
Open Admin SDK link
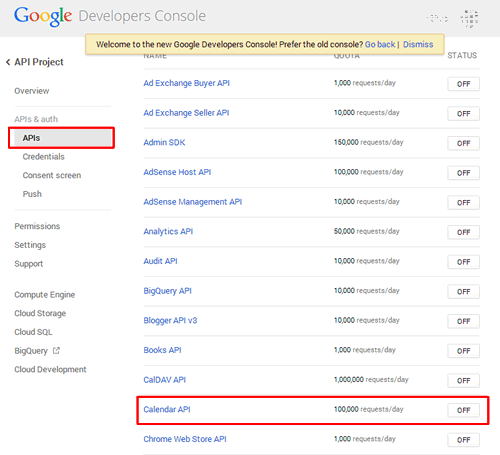(164, 142)
